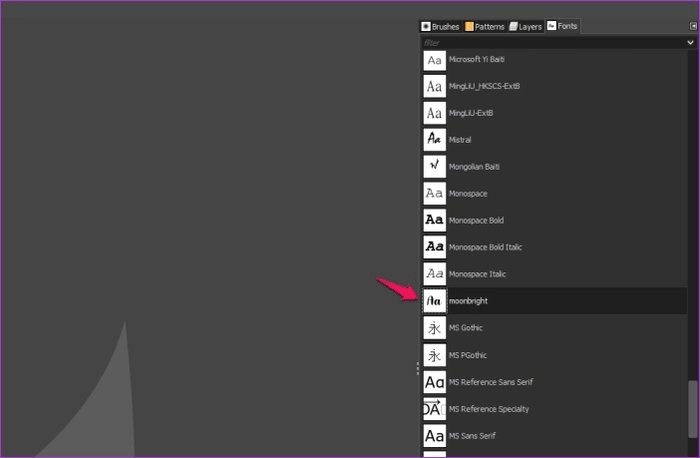This screenshot has width=700, height=458.
Task: Click the MS PGothic font name
Action: click(x=468, y=355)
